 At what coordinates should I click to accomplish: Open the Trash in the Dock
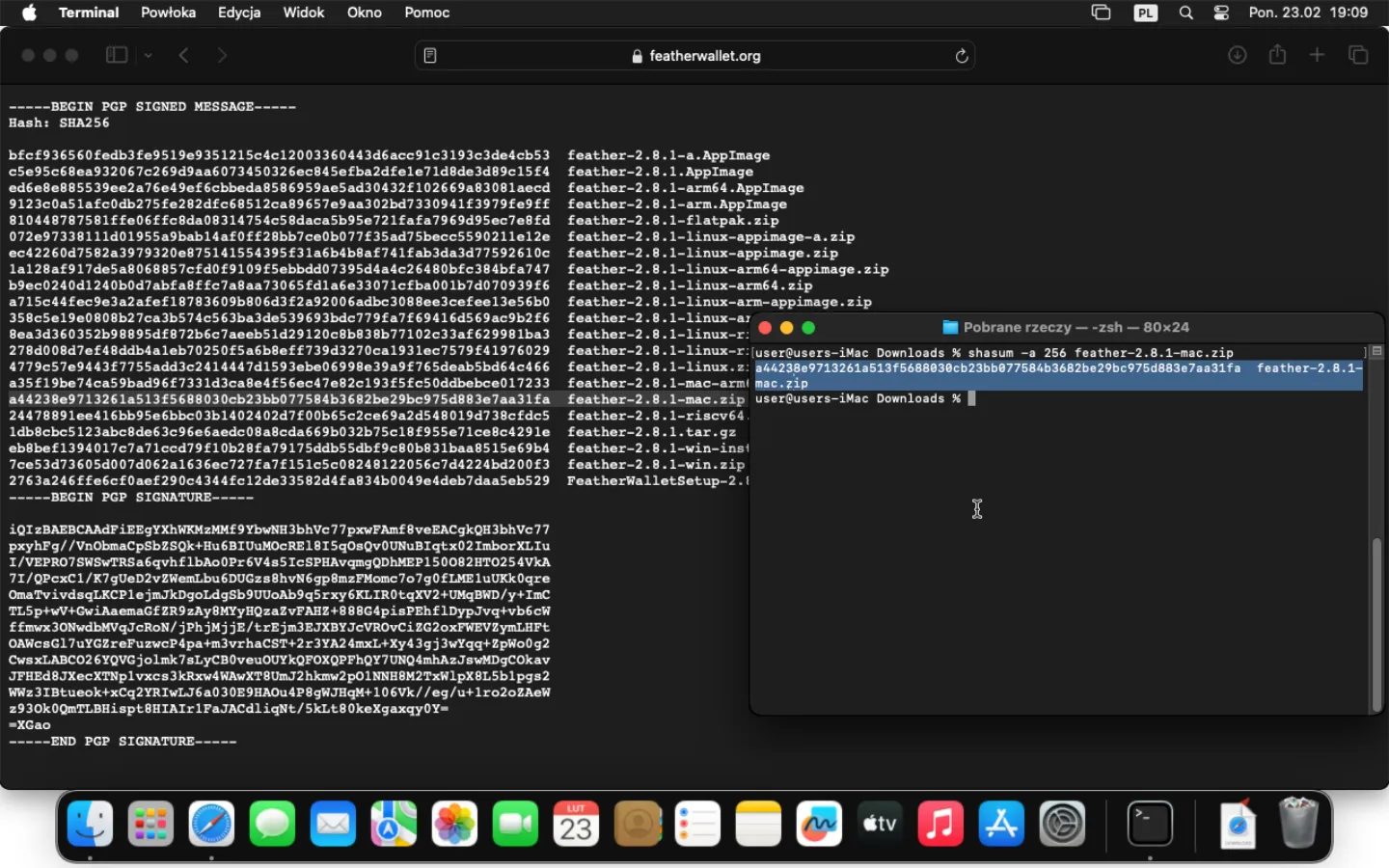[1298, 825]
